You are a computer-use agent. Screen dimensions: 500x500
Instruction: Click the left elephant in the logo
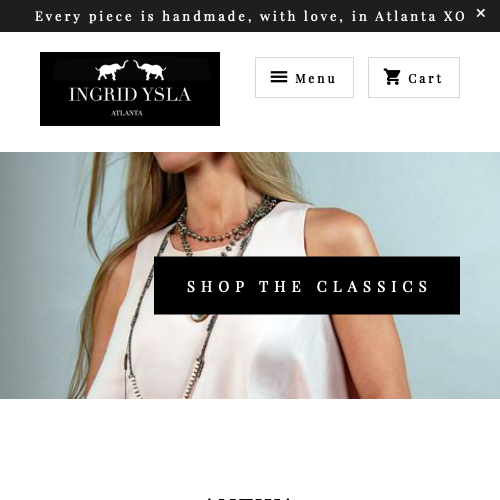click(112, 70)
